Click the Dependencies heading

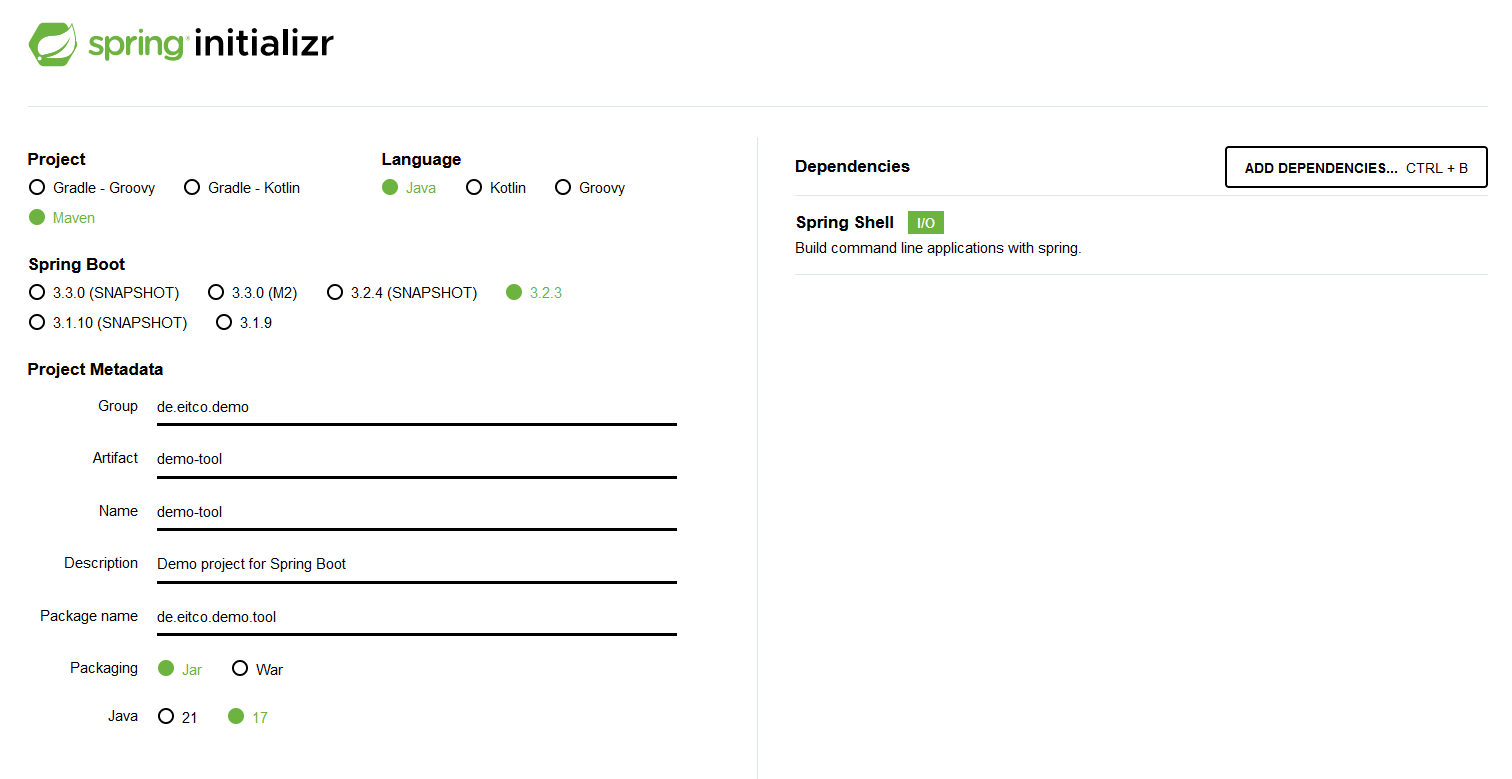point(852,166)
